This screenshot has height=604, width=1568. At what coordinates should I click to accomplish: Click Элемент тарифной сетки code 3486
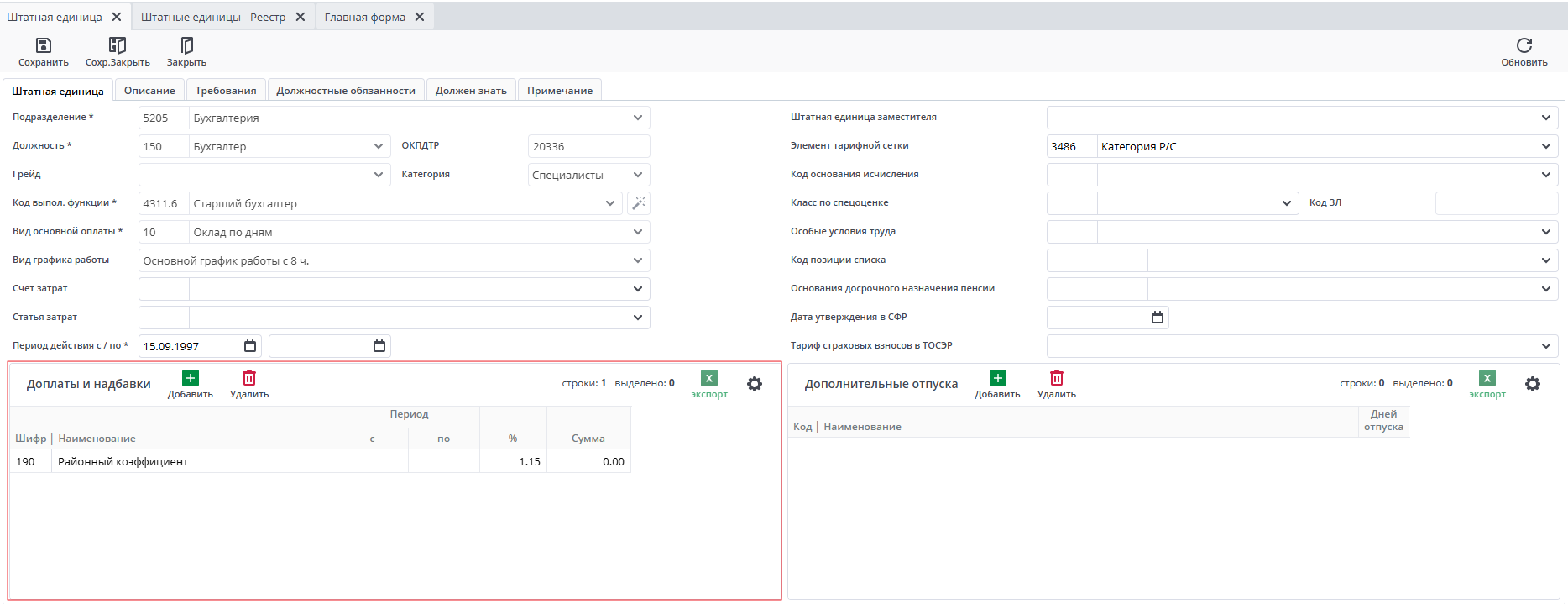click(x=1072, y=146)
